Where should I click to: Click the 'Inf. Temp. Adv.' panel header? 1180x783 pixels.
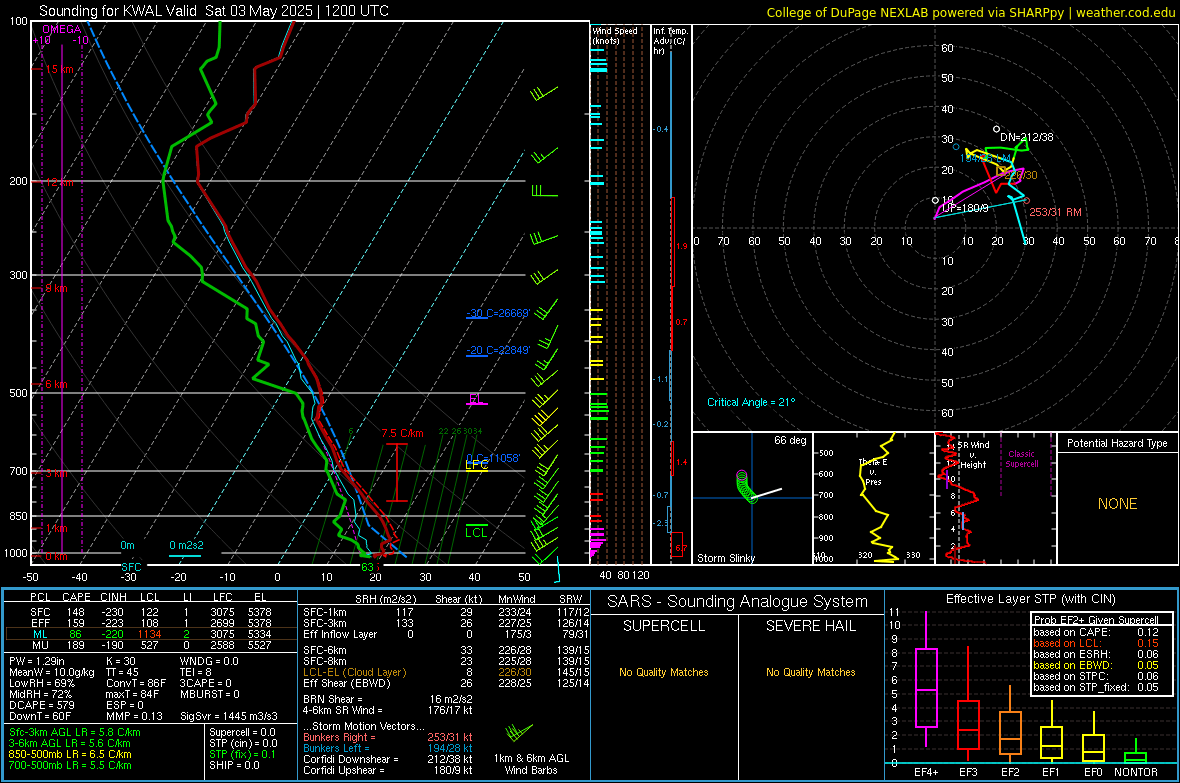671,41
